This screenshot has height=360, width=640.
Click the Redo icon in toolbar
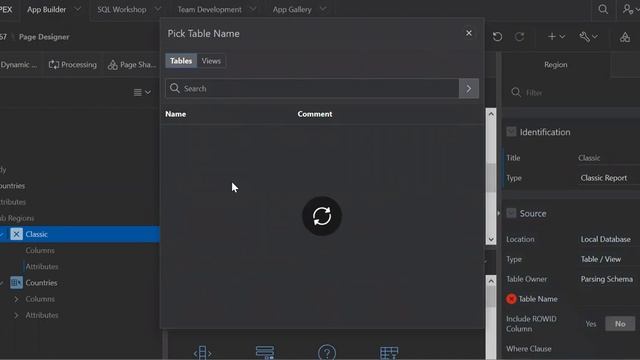coord(519,37)
